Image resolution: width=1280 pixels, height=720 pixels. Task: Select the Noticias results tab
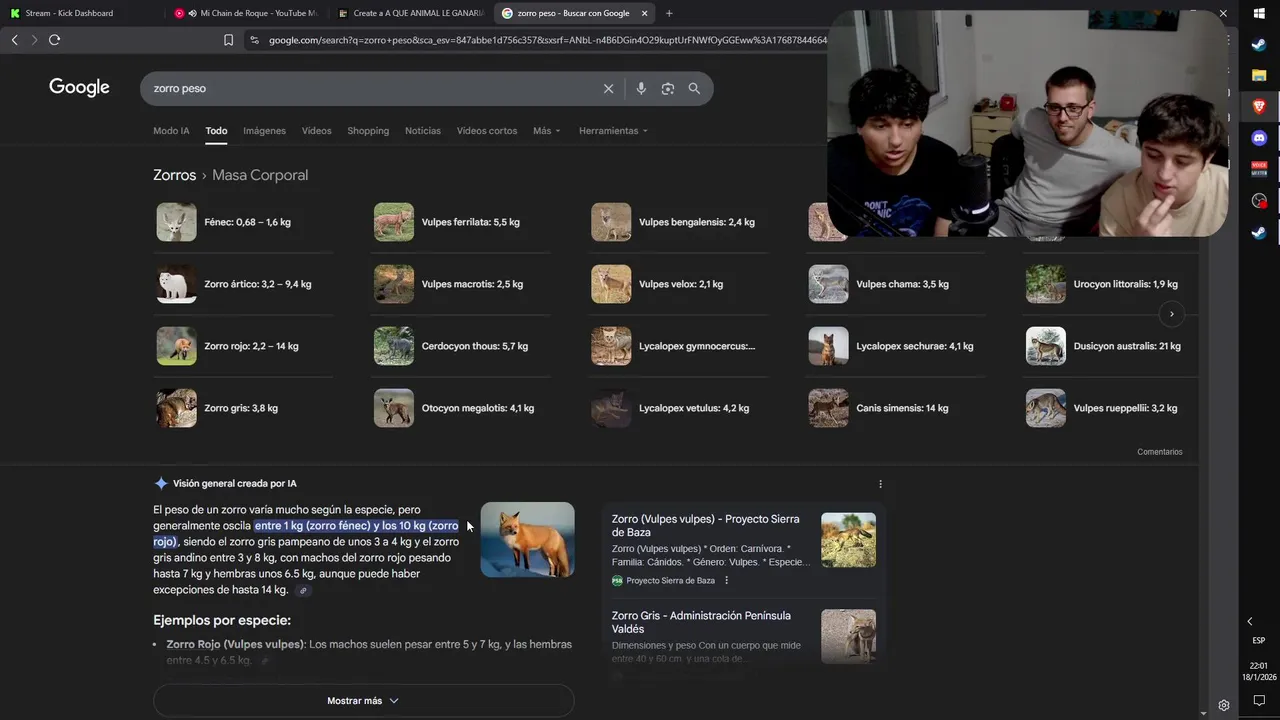(x=423, y=131)
